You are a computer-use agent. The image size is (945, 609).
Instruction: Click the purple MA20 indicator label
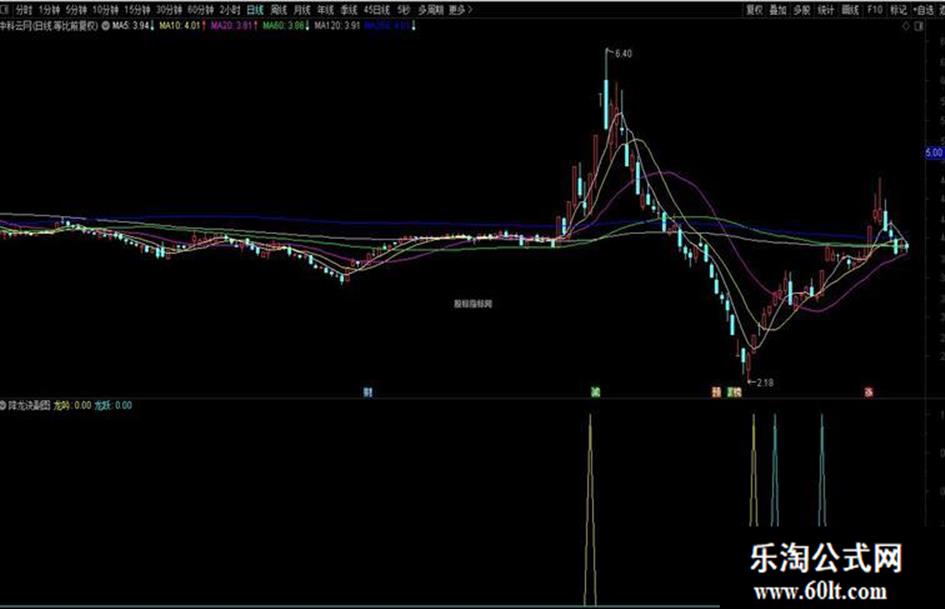click(x=234, y=26)
